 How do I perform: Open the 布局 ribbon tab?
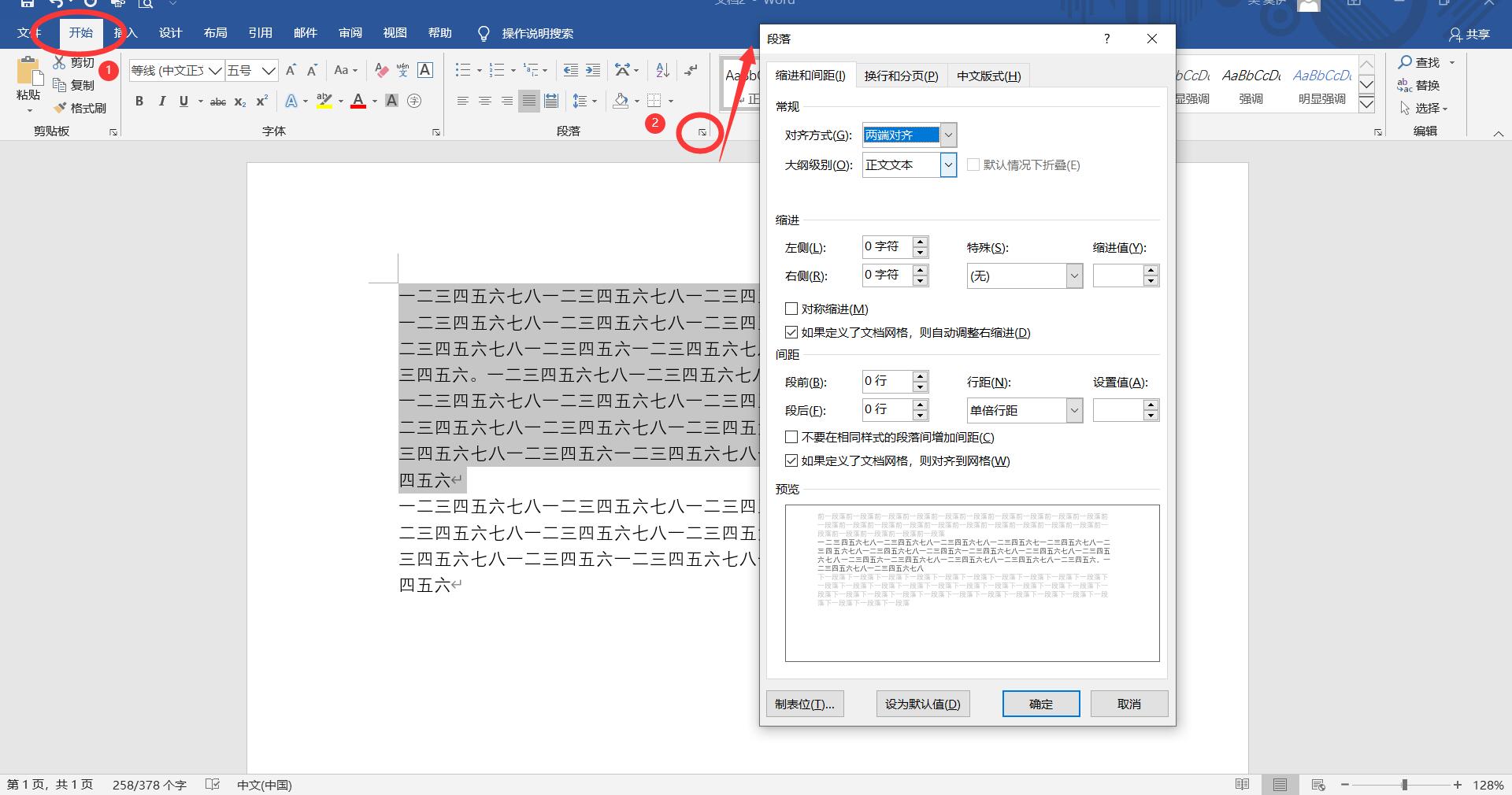pyautogui.click(x=215, y=33)
